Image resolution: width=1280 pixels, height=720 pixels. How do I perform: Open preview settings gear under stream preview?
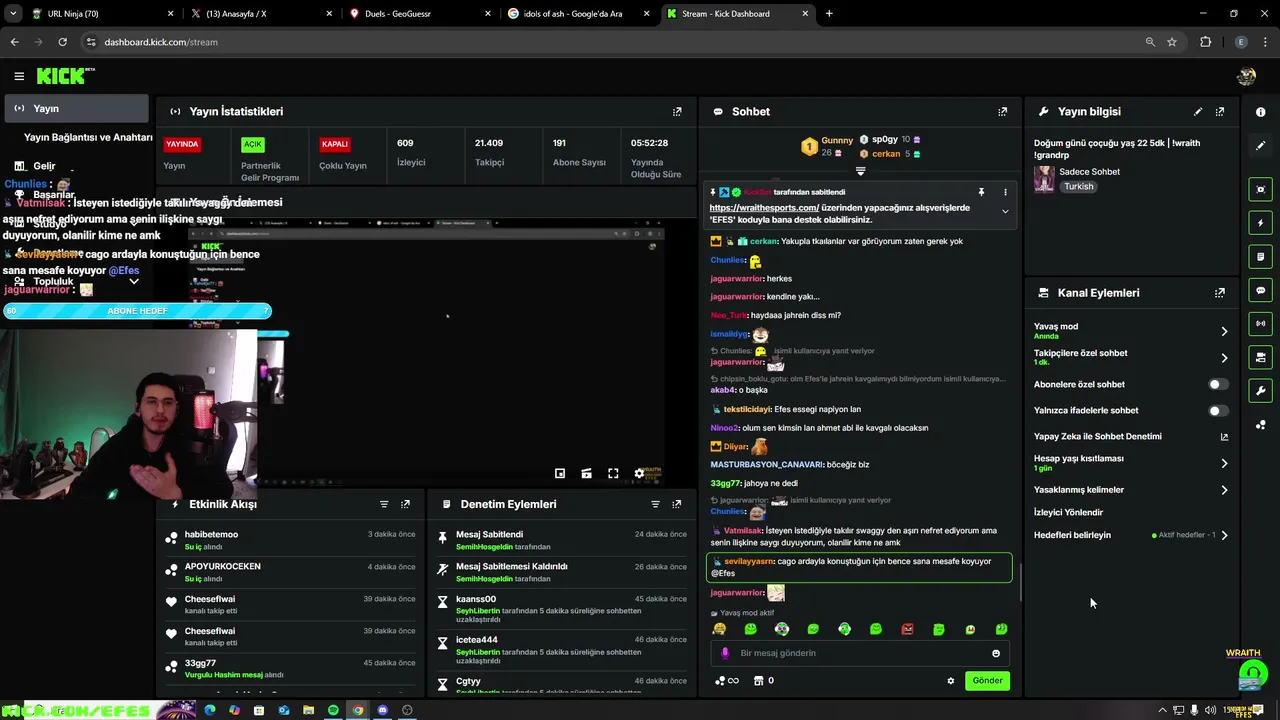[640, 474]
